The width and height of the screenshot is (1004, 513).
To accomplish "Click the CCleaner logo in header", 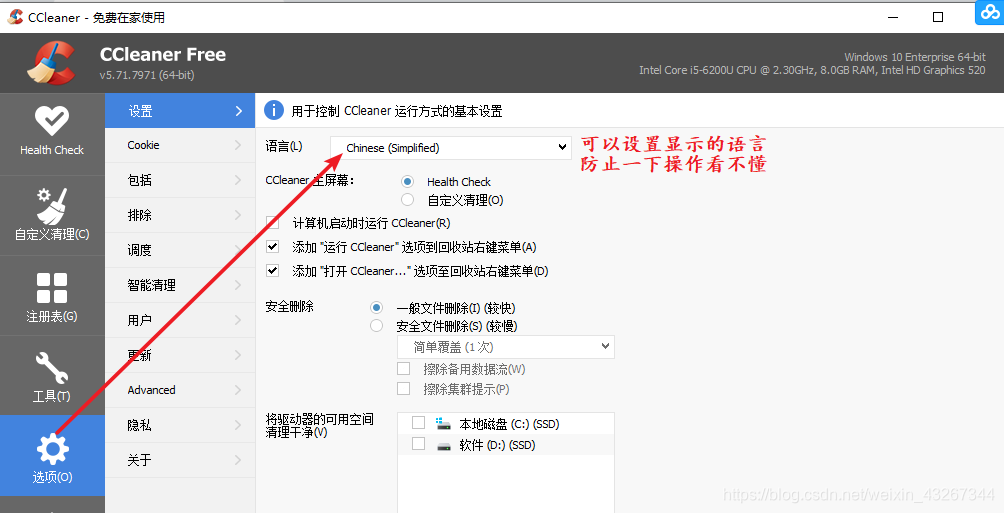I will [x=51, y=63].
